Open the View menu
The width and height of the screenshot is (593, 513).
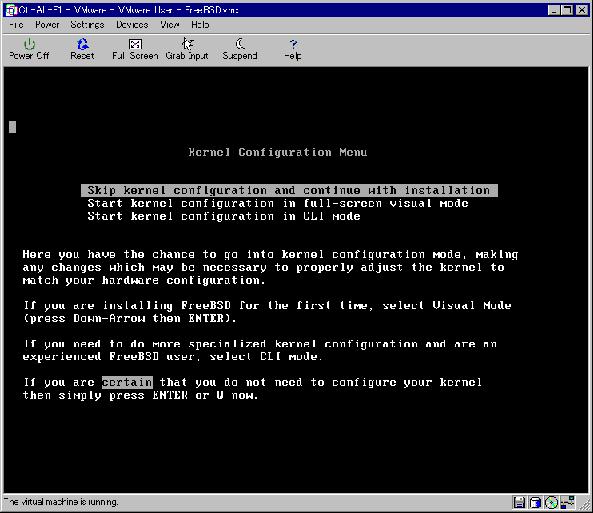tap(169, 25)
